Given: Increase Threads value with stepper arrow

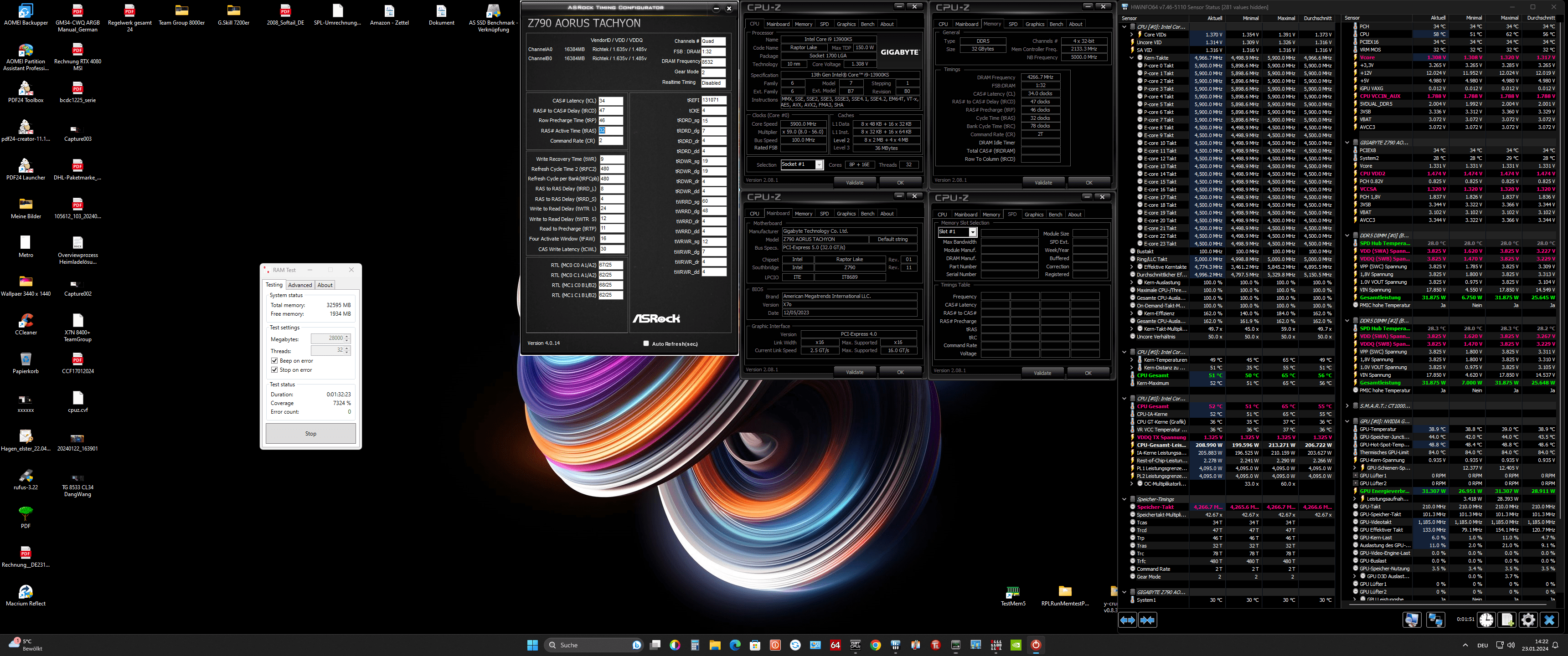Looking at the screenshot, I should click(347, 348).
